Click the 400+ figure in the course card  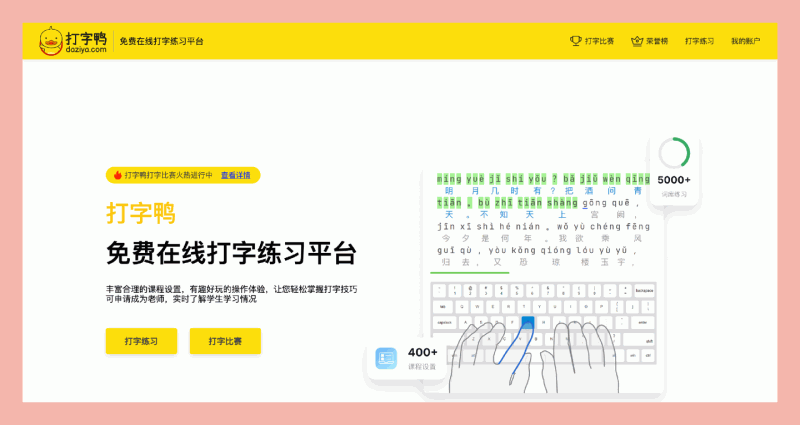click(422, 352)
